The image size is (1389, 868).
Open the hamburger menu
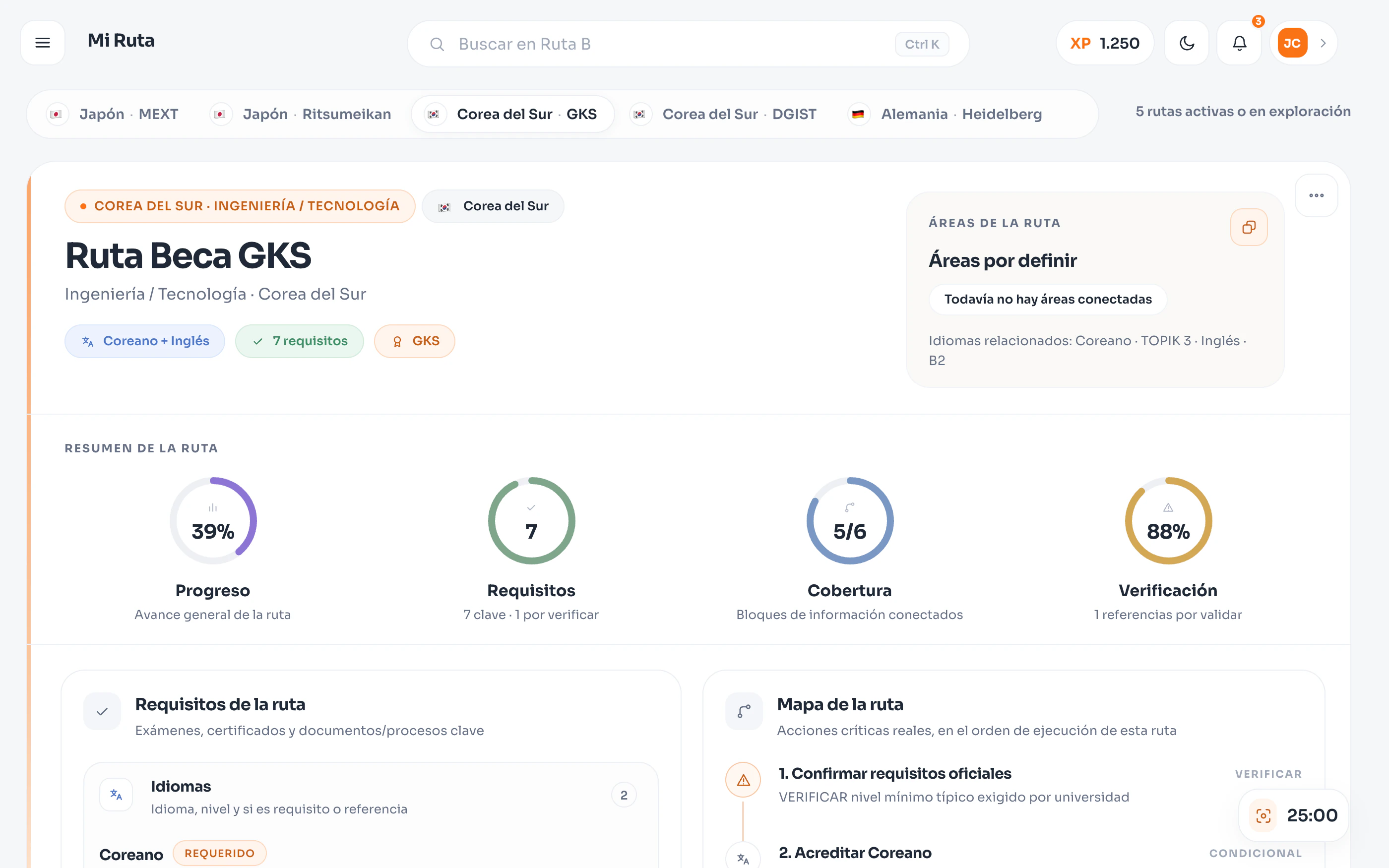click(43, 43)
